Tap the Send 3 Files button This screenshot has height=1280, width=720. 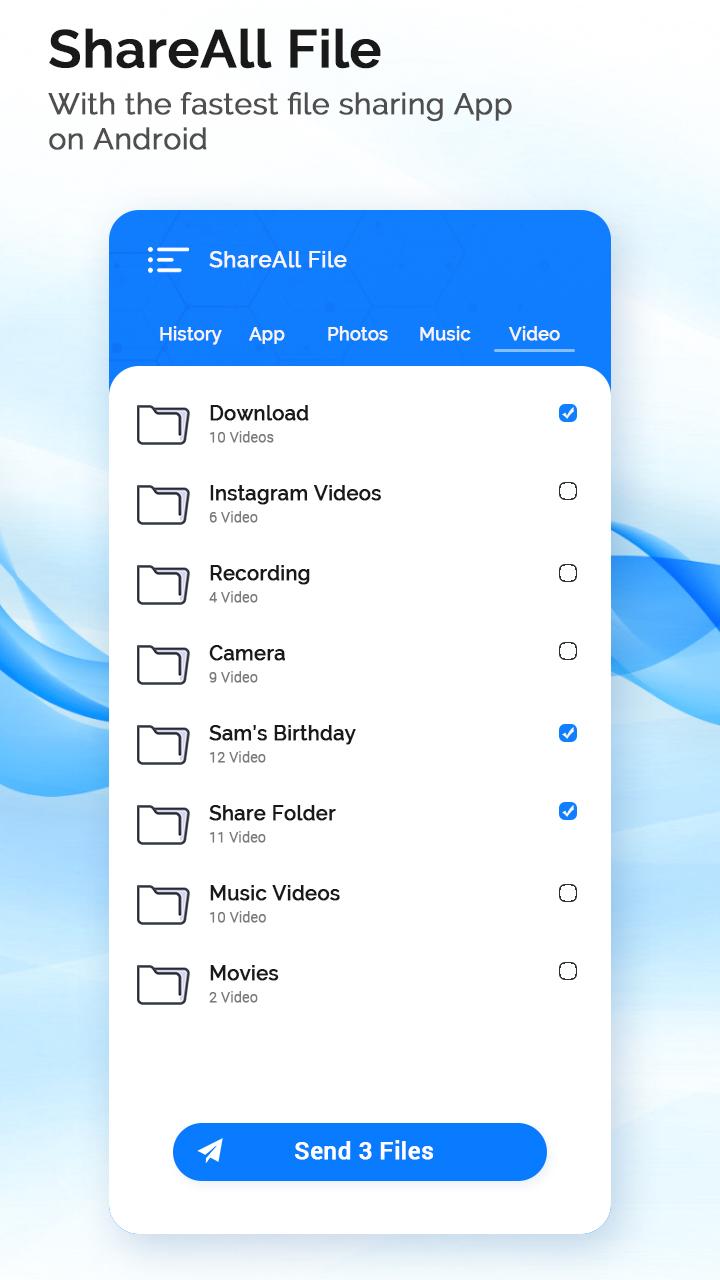coord(360,1152)
